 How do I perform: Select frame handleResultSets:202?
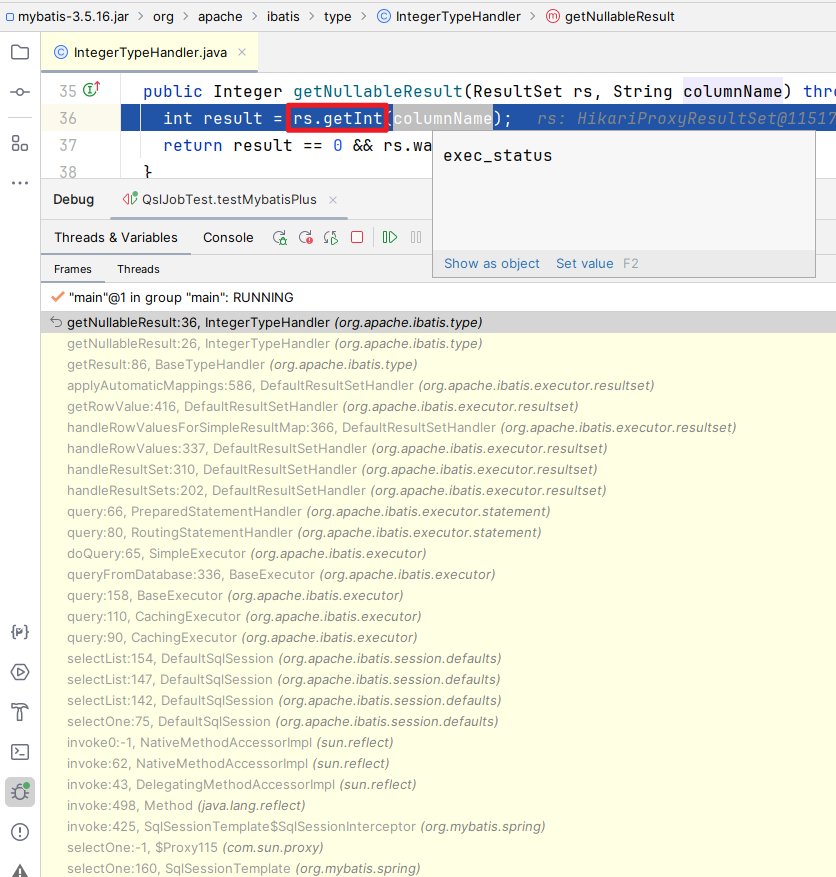click(x=438, y=491)
